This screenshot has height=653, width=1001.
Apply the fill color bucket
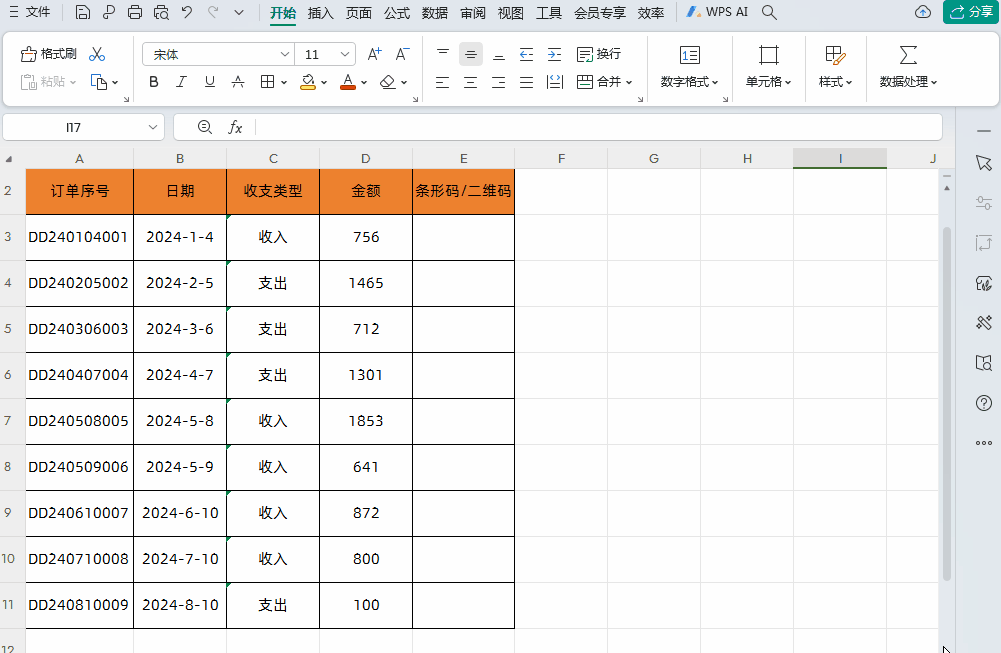[308, 82]
